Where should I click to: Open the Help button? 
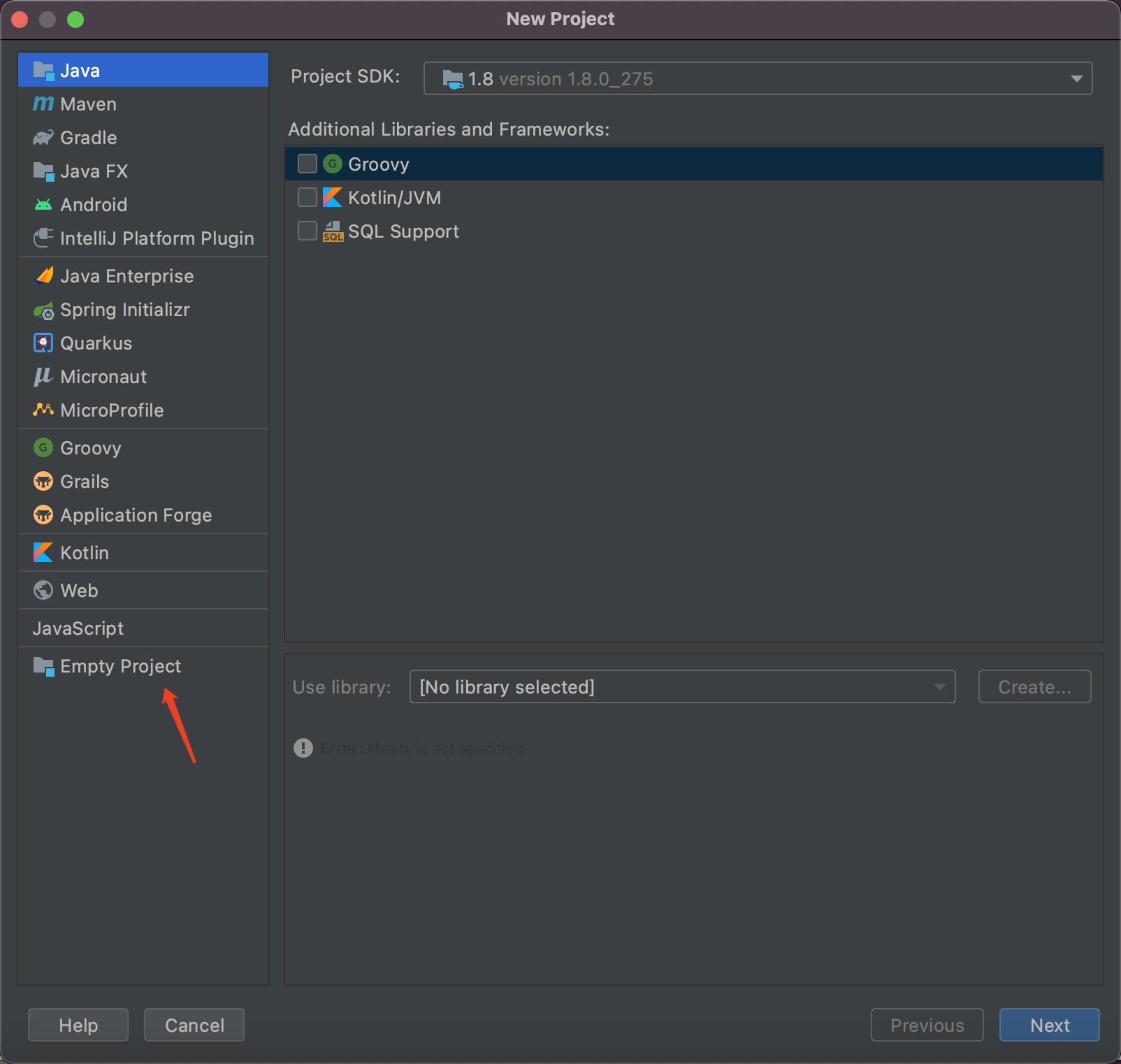78,1025
